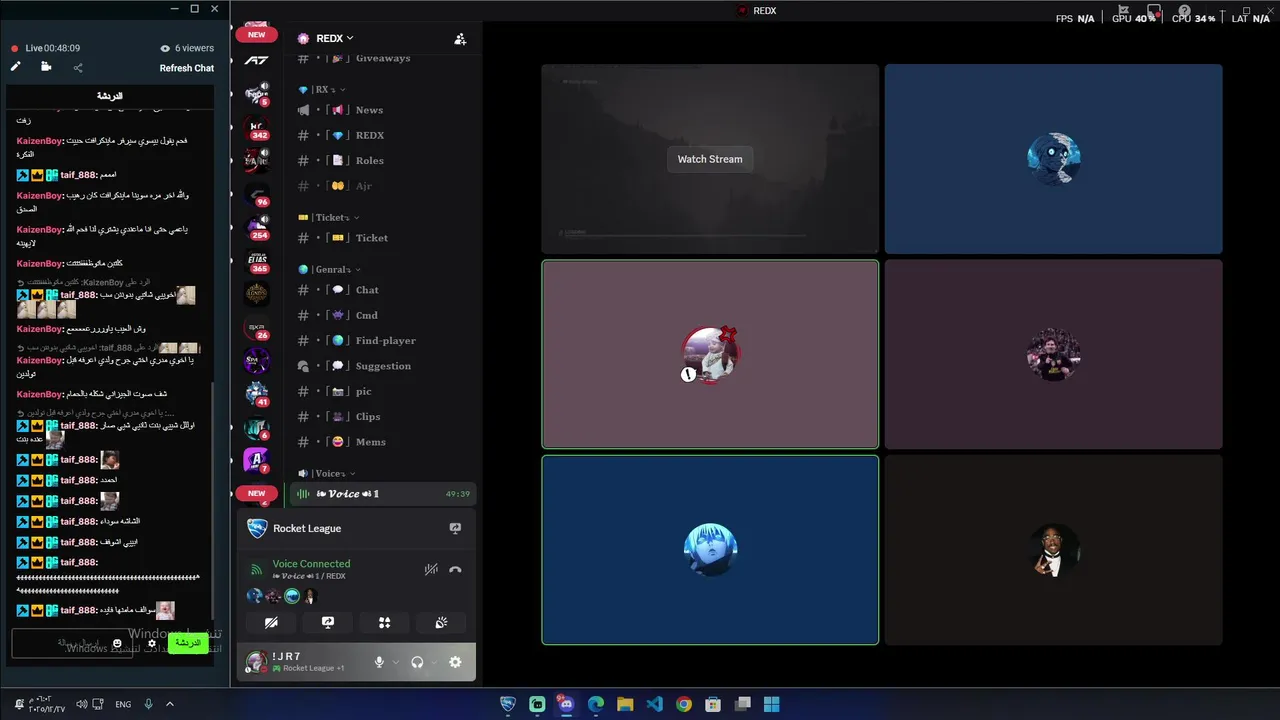The image size is (1280, 720).
Task: Click the Rocket League activity share-screen icon
Action: point(455,528)
